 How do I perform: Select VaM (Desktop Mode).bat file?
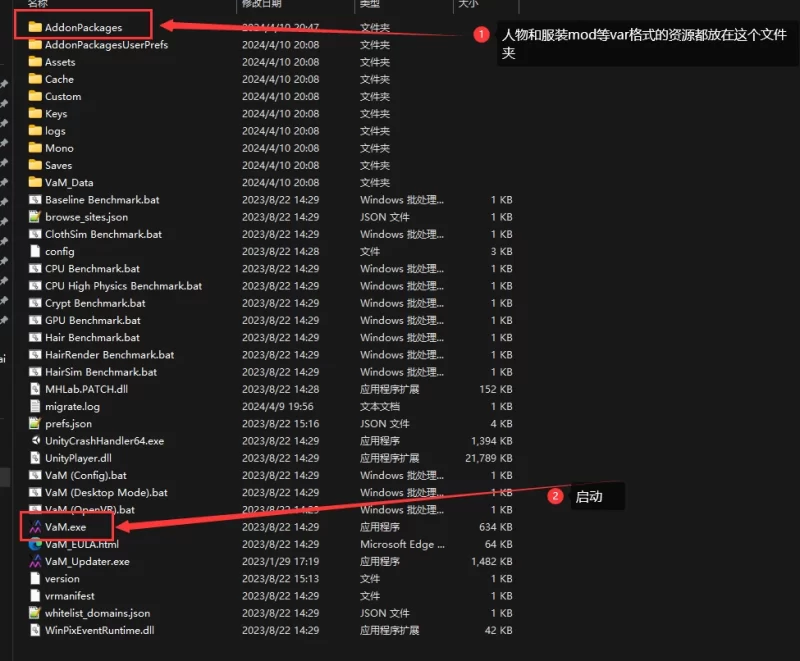[106, 492]
